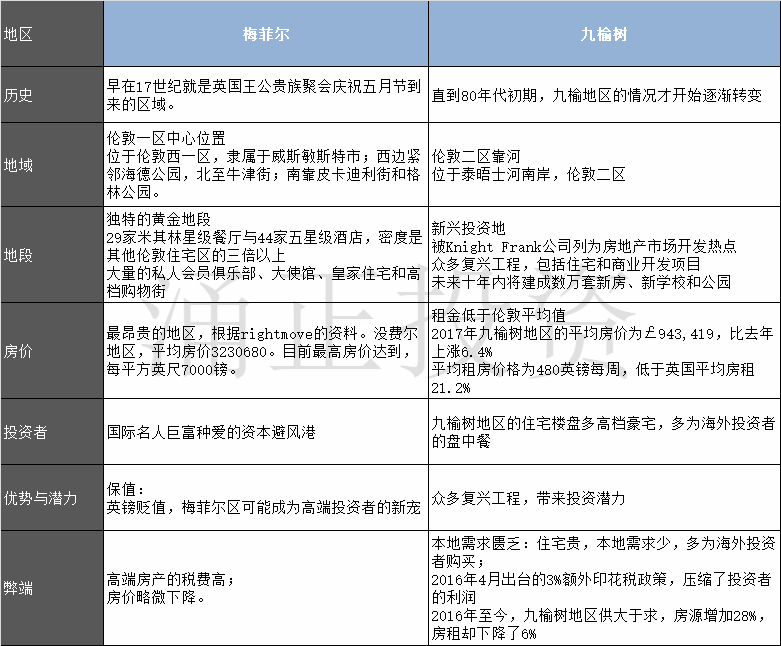
Task: Click the '地区' header cell
Action: [x=52, y=34]
